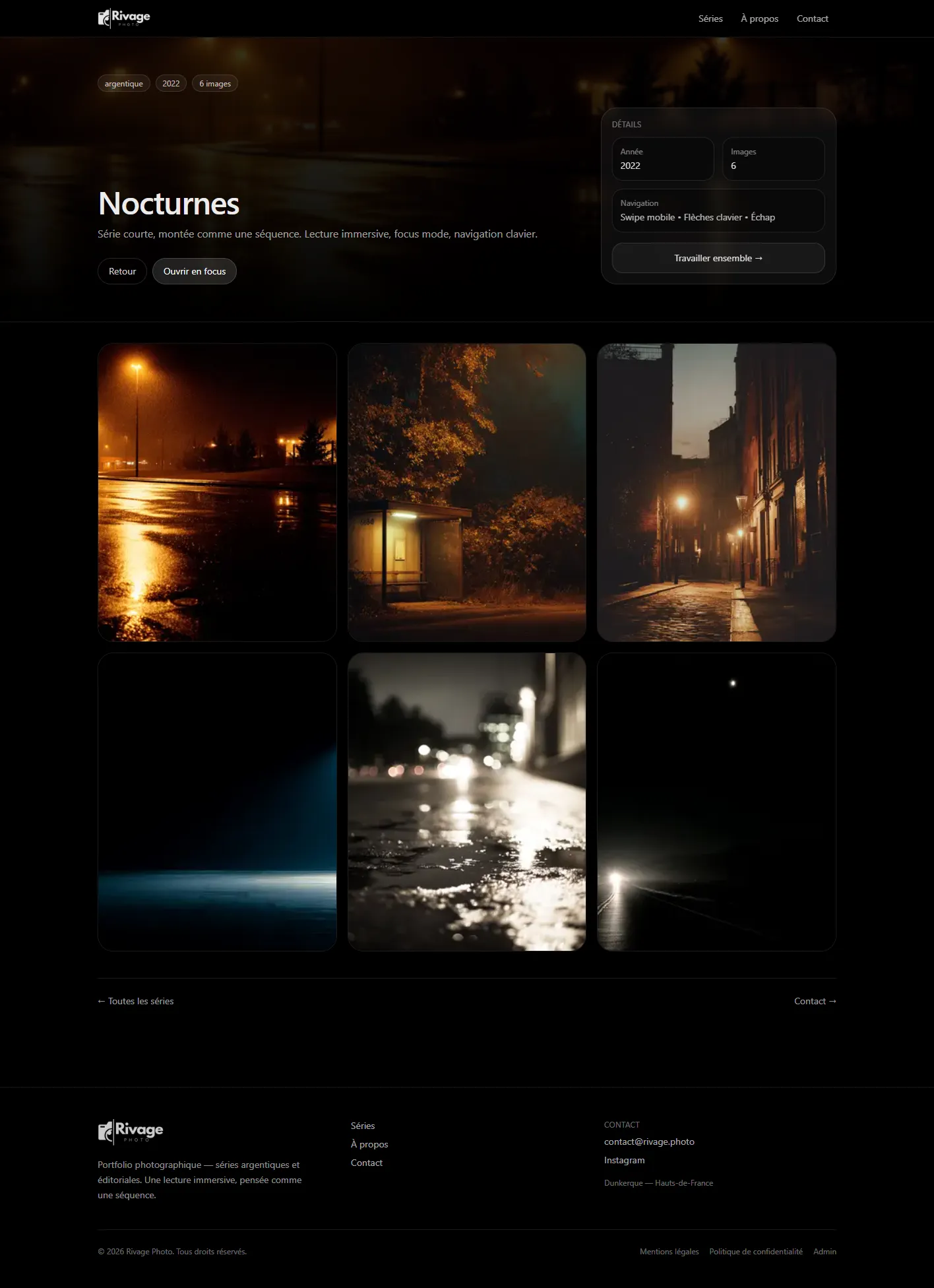
Task: Follow the Toutes les séries back link
Action: click(x=136, y=1001)
